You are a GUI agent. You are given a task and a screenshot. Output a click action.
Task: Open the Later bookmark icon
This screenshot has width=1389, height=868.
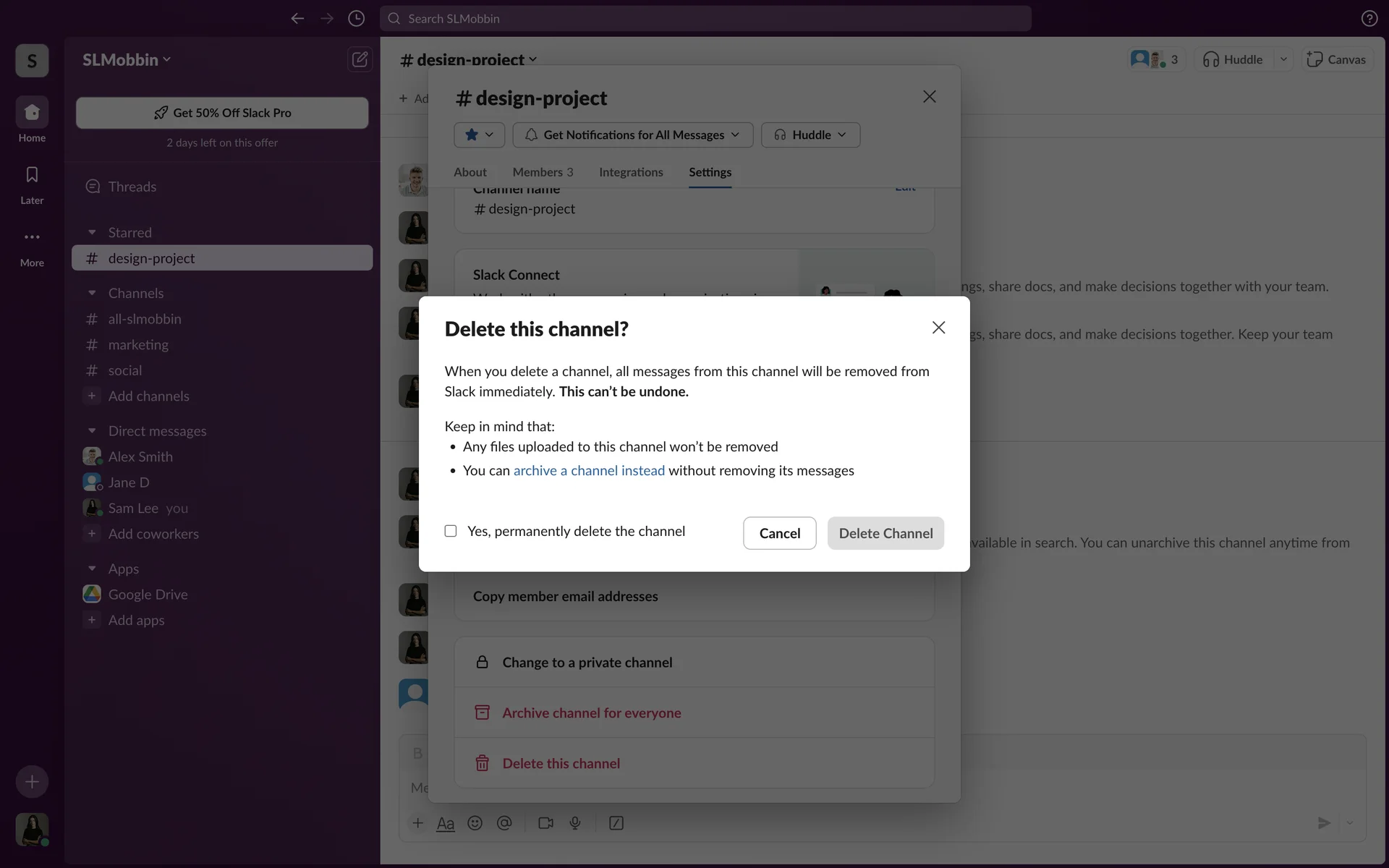[x=32, y=175]
